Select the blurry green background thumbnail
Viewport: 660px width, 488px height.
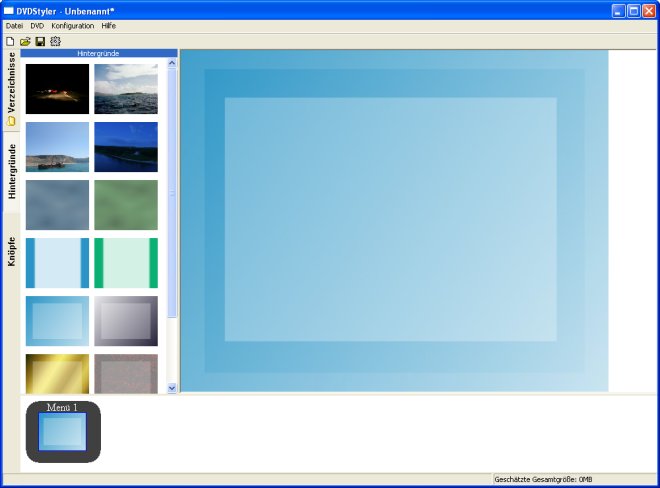tap(126, 205)
